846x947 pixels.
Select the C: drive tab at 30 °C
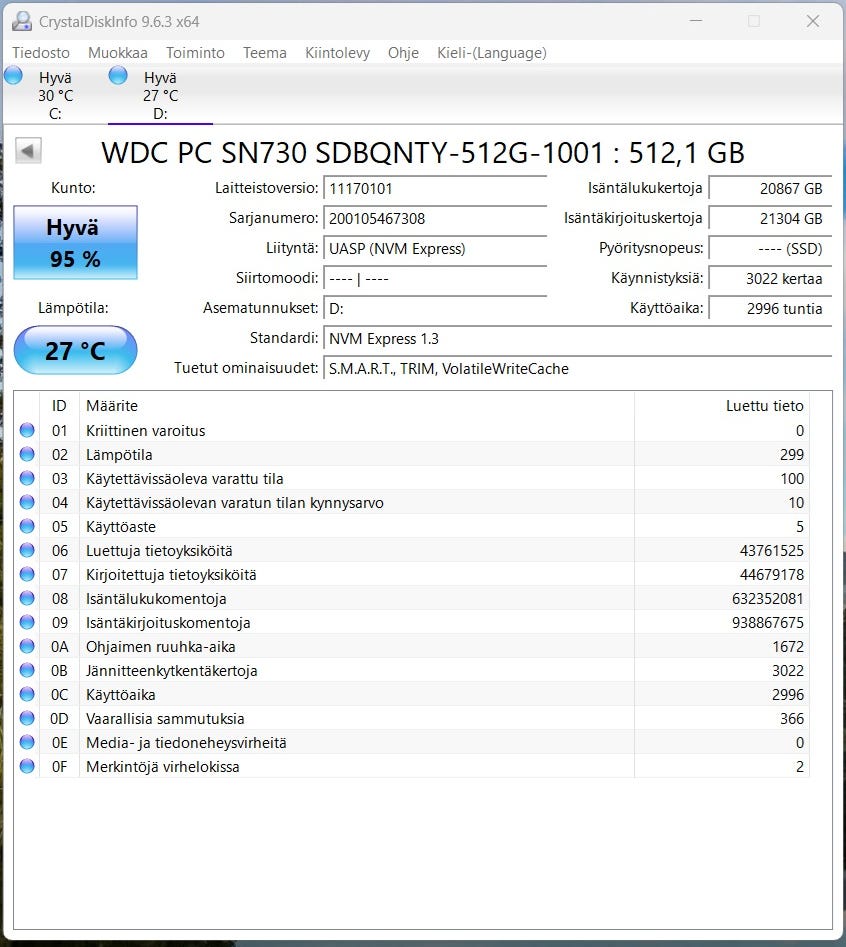pos(55,95)
